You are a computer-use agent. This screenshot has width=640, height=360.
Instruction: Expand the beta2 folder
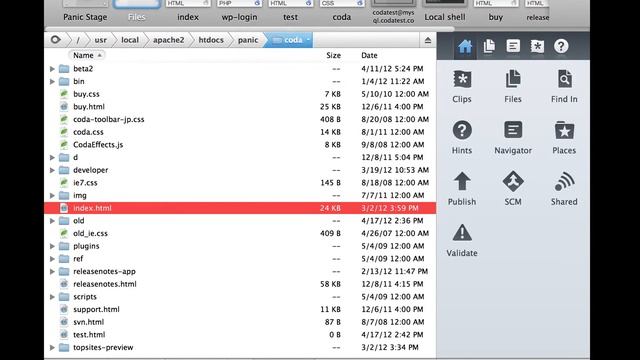click(x=52, y=69)
